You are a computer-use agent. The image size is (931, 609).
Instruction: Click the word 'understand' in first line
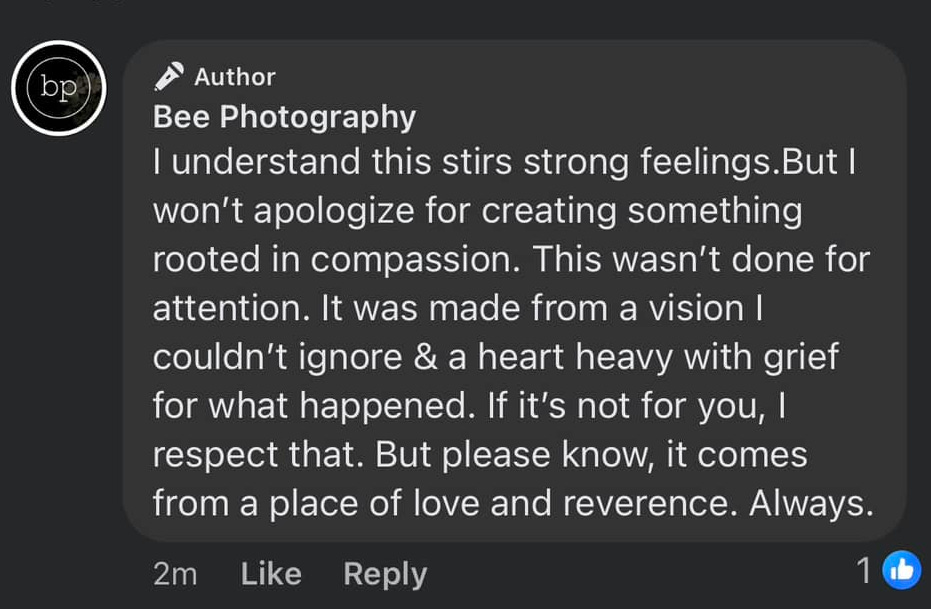click(x=266, y=161)
